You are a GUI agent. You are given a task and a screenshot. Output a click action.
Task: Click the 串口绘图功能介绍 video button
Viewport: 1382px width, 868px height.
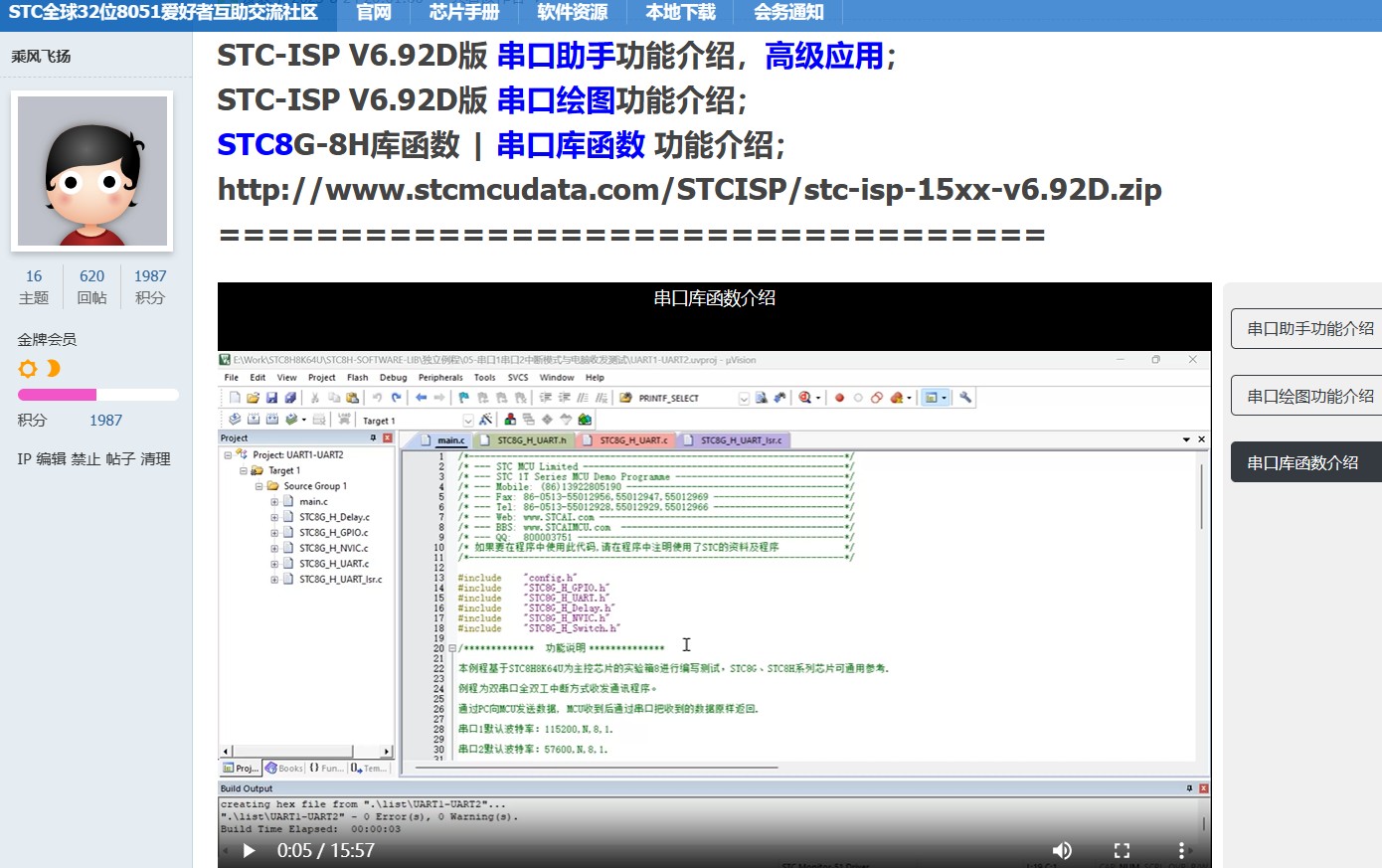pyautogui.click(x=1306, y=396)
